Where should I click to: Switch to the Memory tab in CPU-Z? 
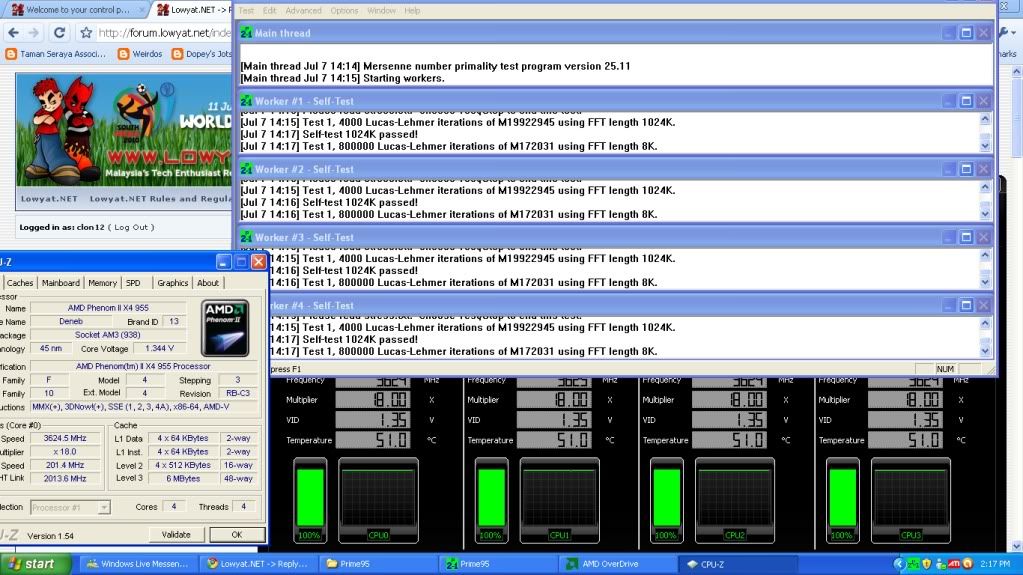[x=102, y=283]
